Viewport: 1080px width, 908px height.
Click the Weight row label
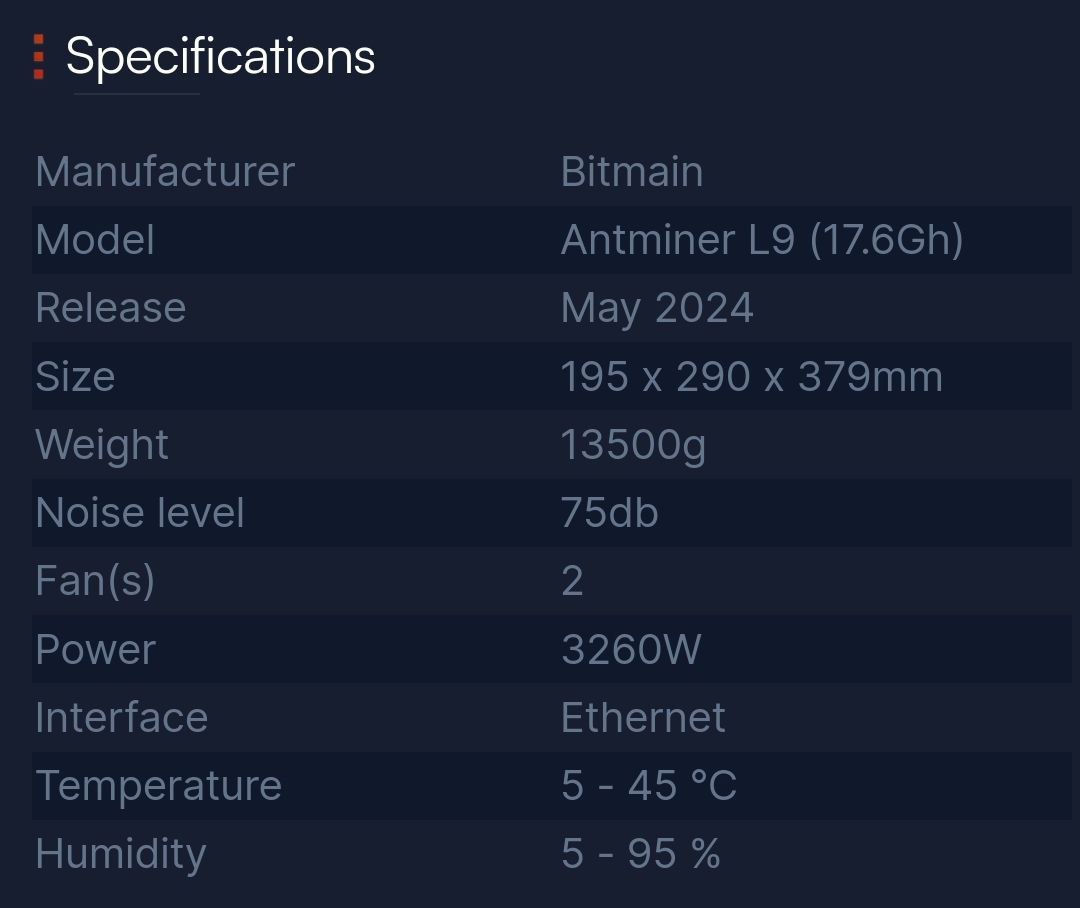[x=102, y=445]
